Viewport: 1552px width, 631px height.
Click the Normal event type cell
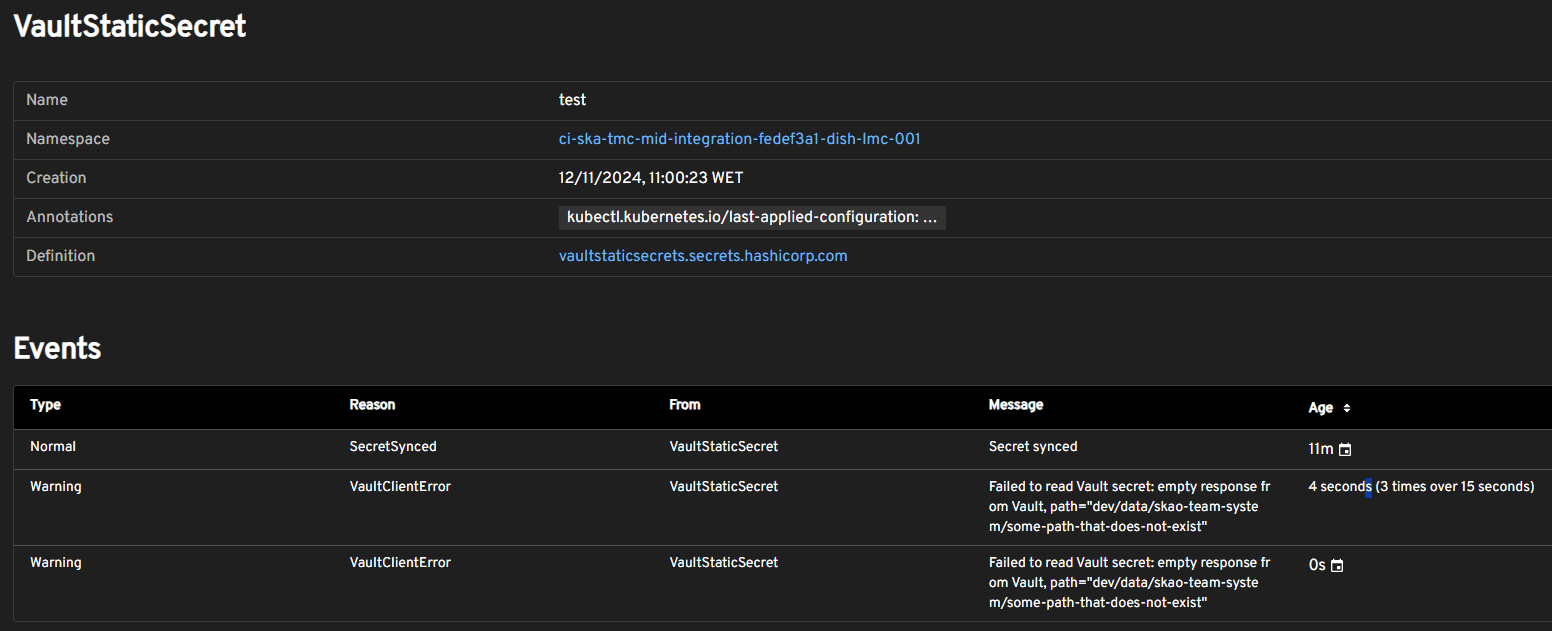point(53,447)
